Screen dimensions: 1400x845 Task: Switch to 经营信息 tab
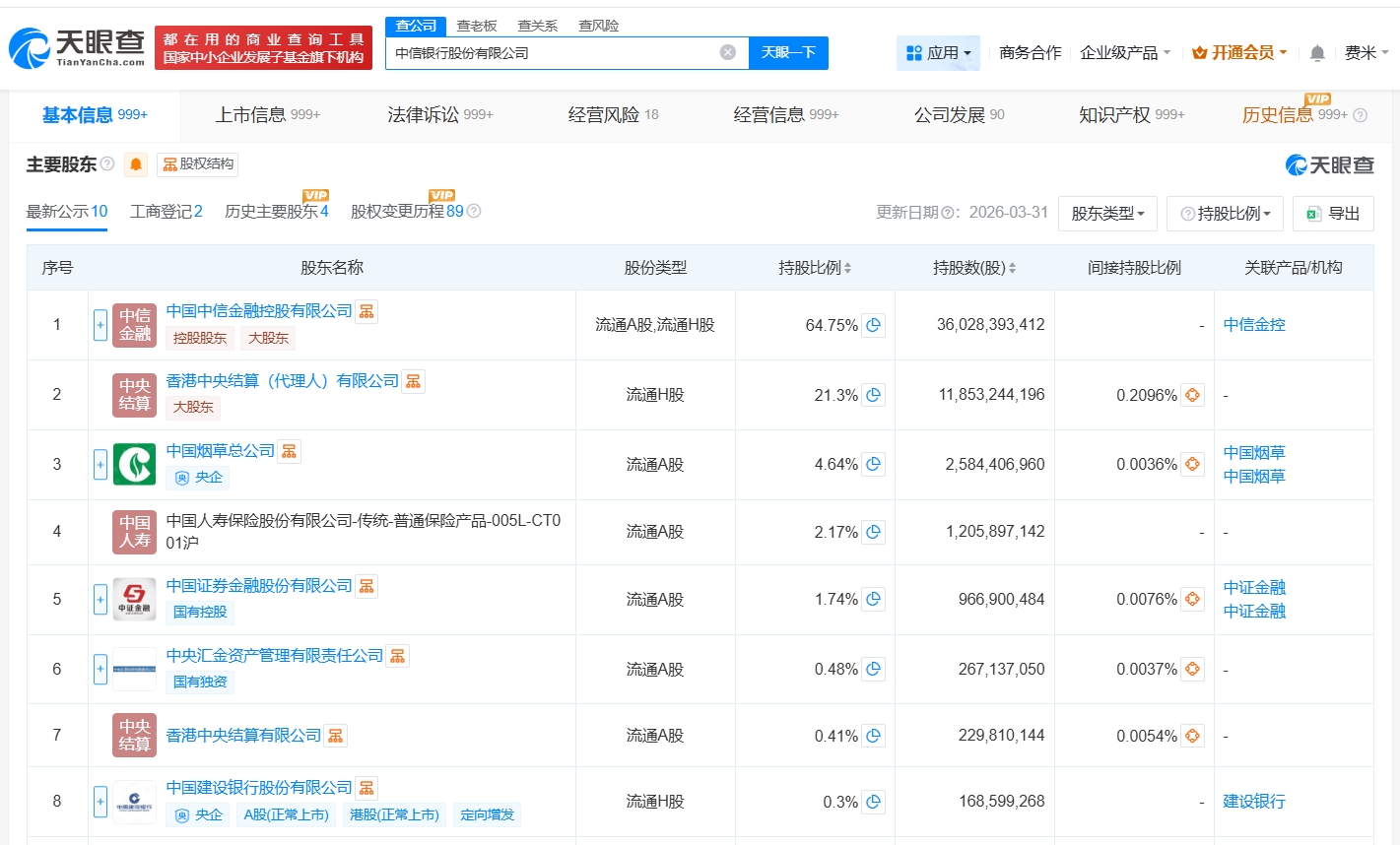tap(786, 115)
